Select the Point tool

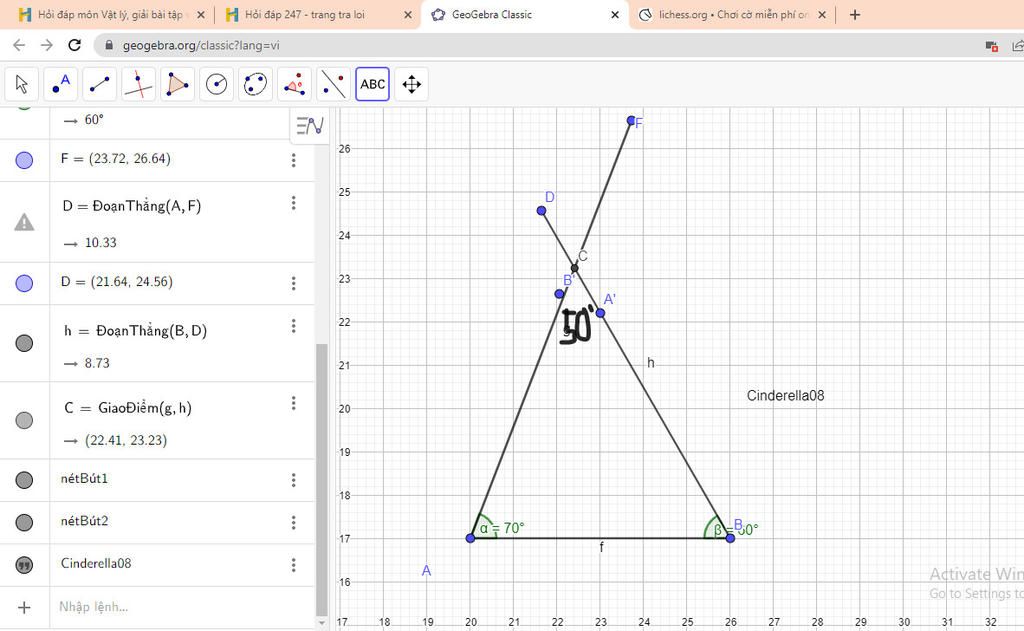tap(61, 84)
